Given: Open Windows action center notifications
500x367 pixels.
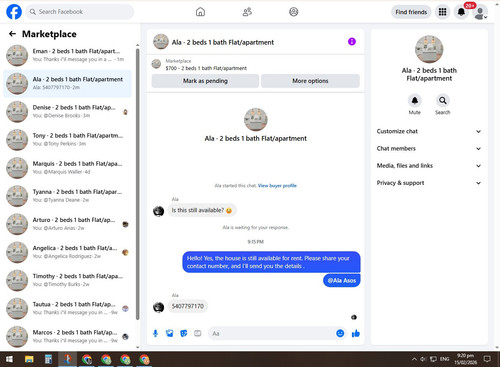Looking at the screenshot, I should click(x=487, y=359).
